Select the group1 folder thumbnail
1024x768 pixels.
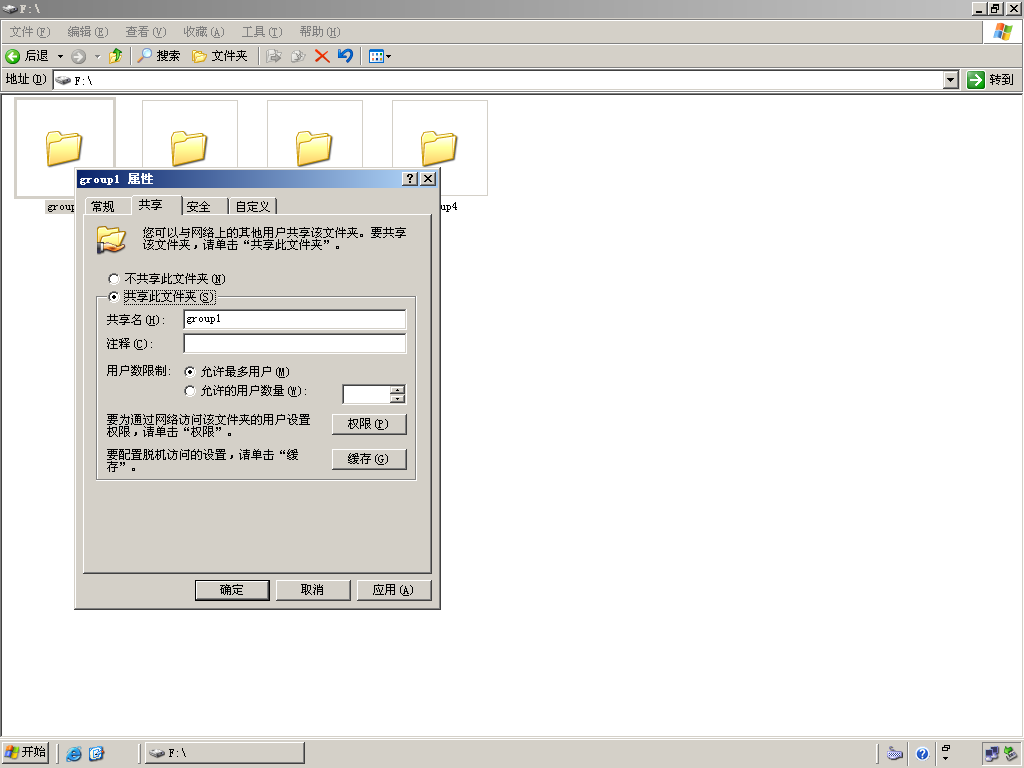[65, 148]
